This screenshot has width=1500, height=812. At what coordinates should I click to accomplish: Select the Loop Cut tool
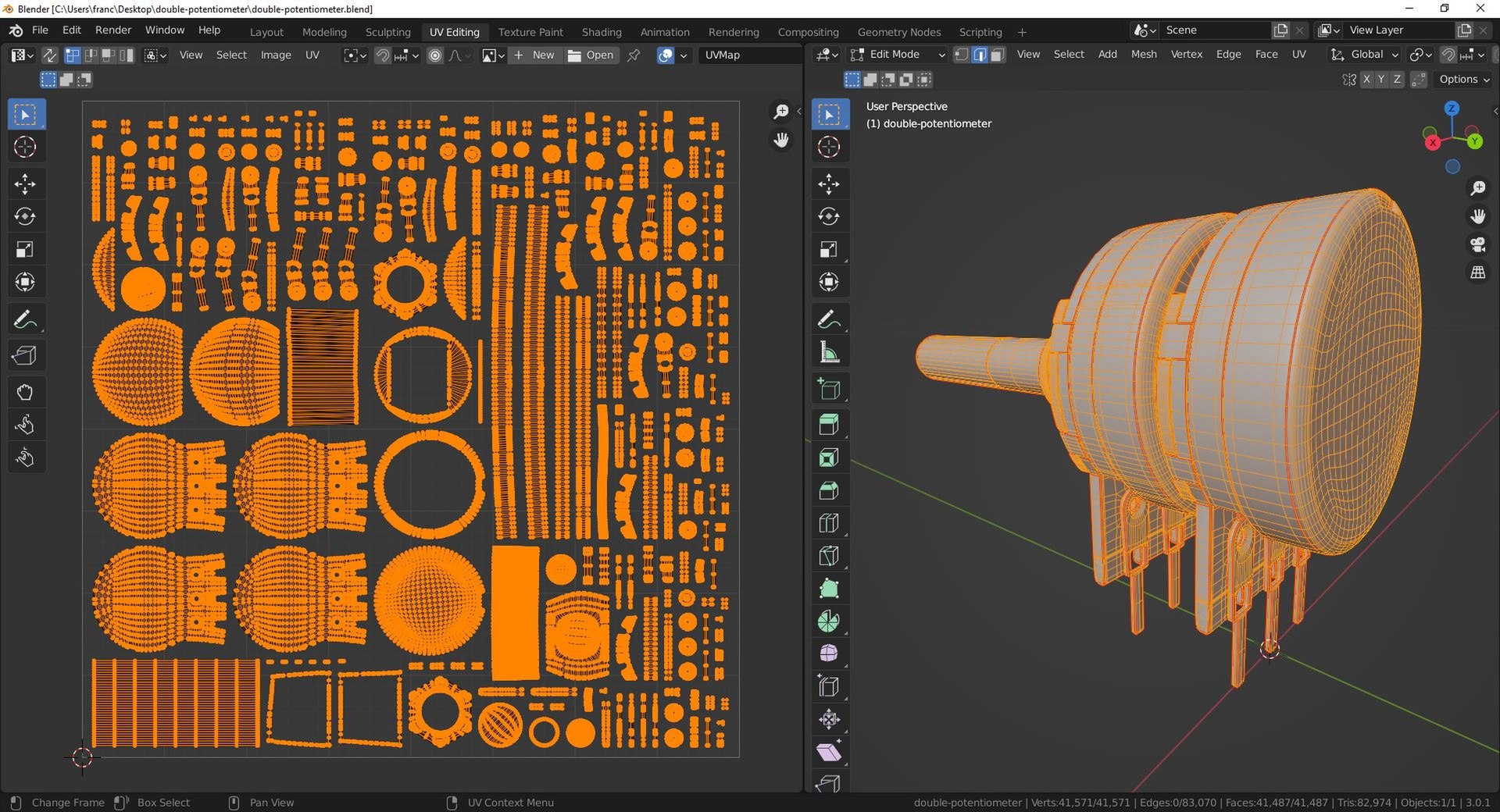[x=829, y=523]
